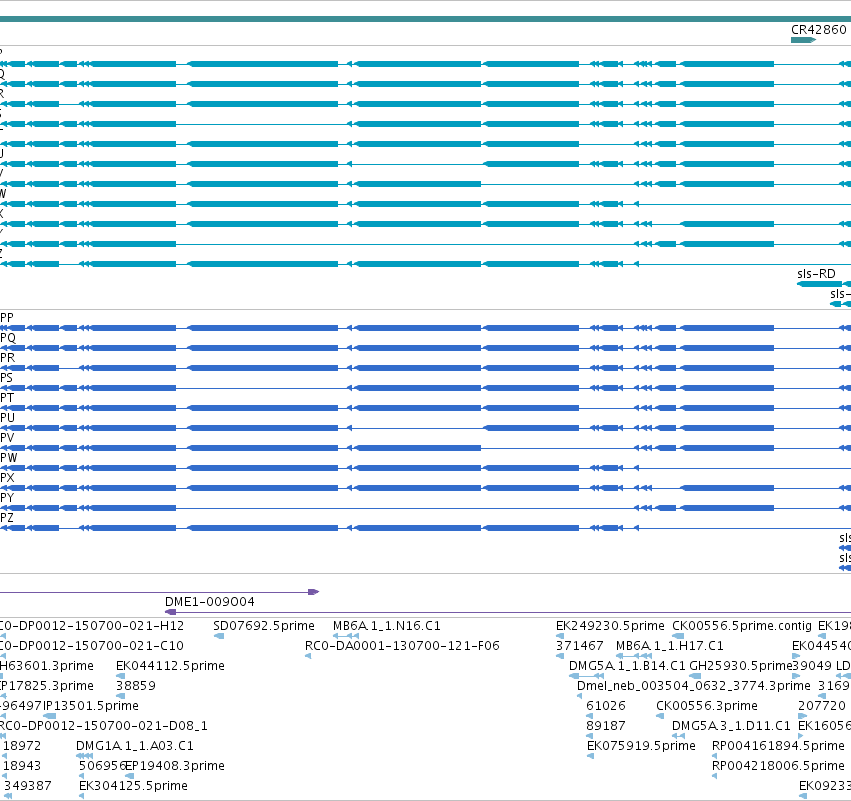Click the PQ protein track label
This screenshot has width=851, height=801.
[x=8, y=338]
